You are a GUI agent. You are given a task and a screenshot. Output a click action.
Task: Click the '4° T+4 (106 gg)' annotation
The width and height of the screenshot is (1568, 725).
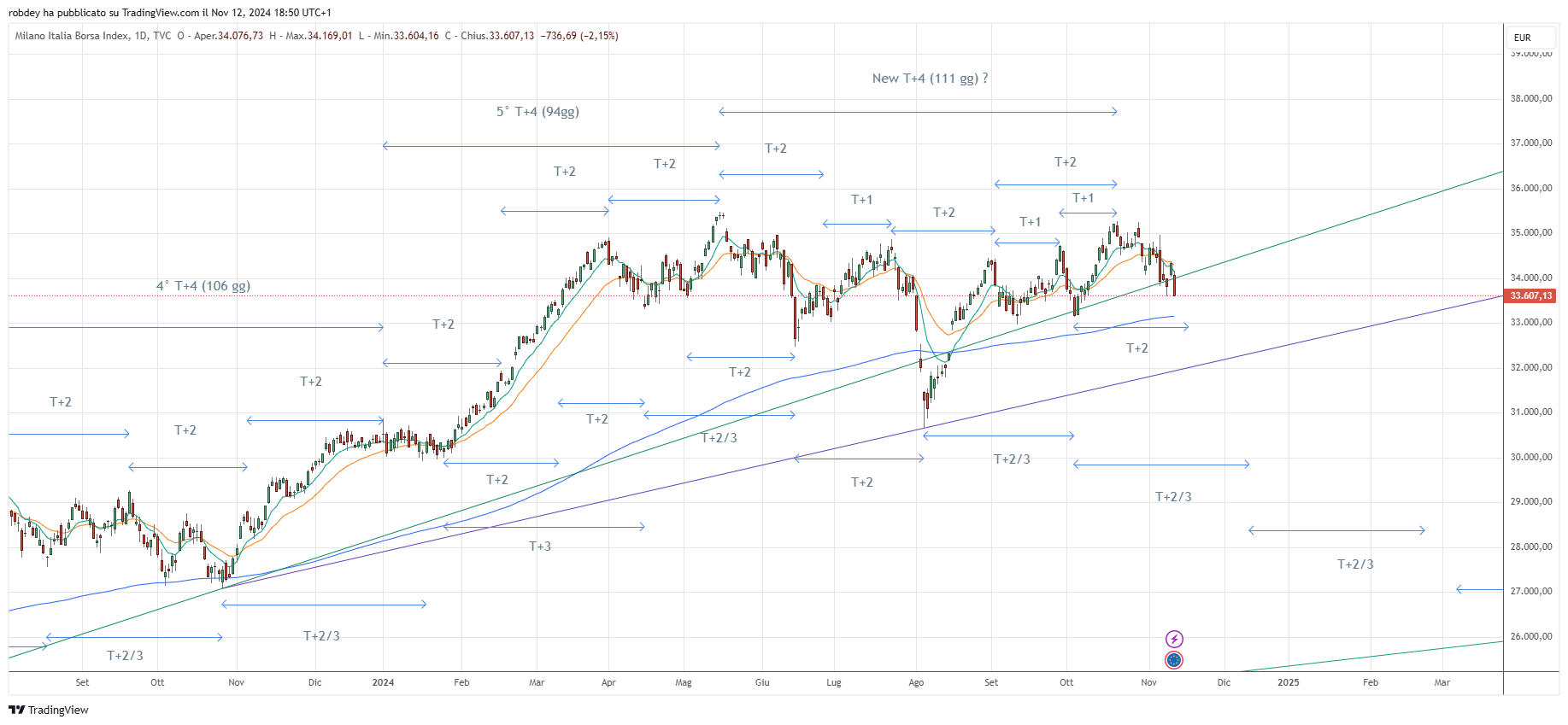[203, 285]
